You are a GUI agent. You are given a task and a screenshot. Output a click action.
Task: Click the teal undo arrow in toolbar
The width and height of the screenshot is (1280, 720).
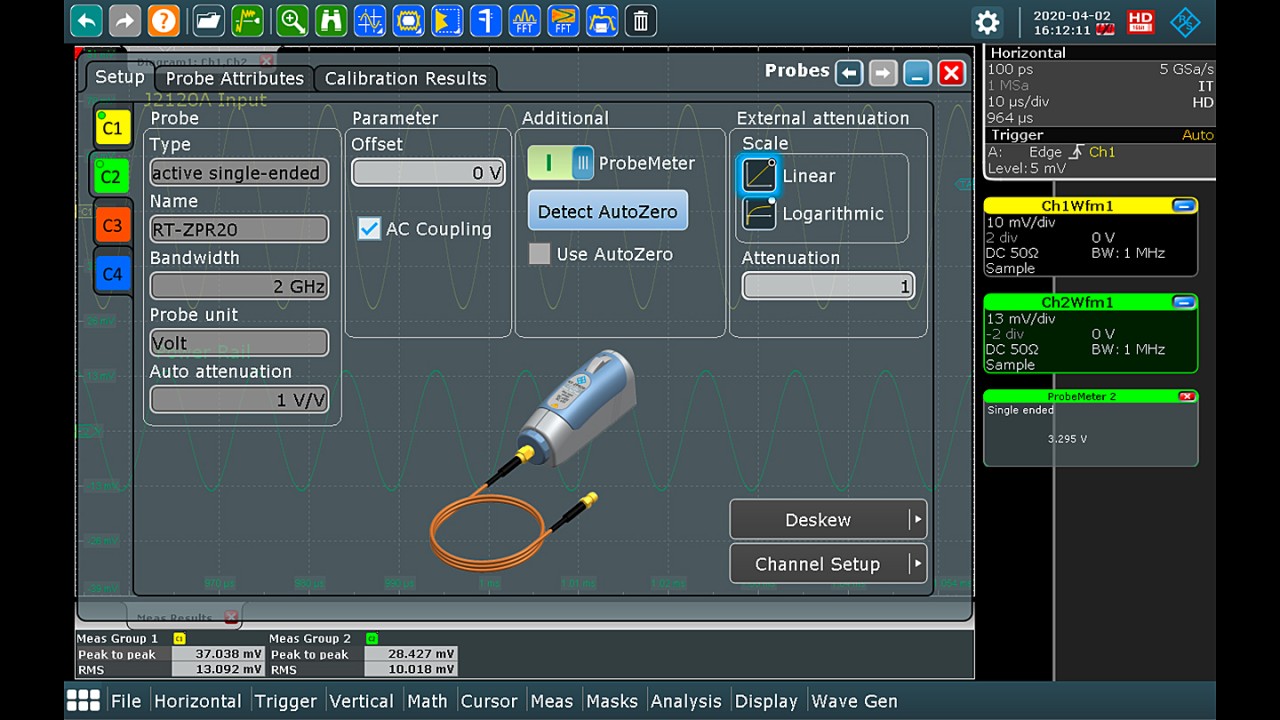coord(87,19)
